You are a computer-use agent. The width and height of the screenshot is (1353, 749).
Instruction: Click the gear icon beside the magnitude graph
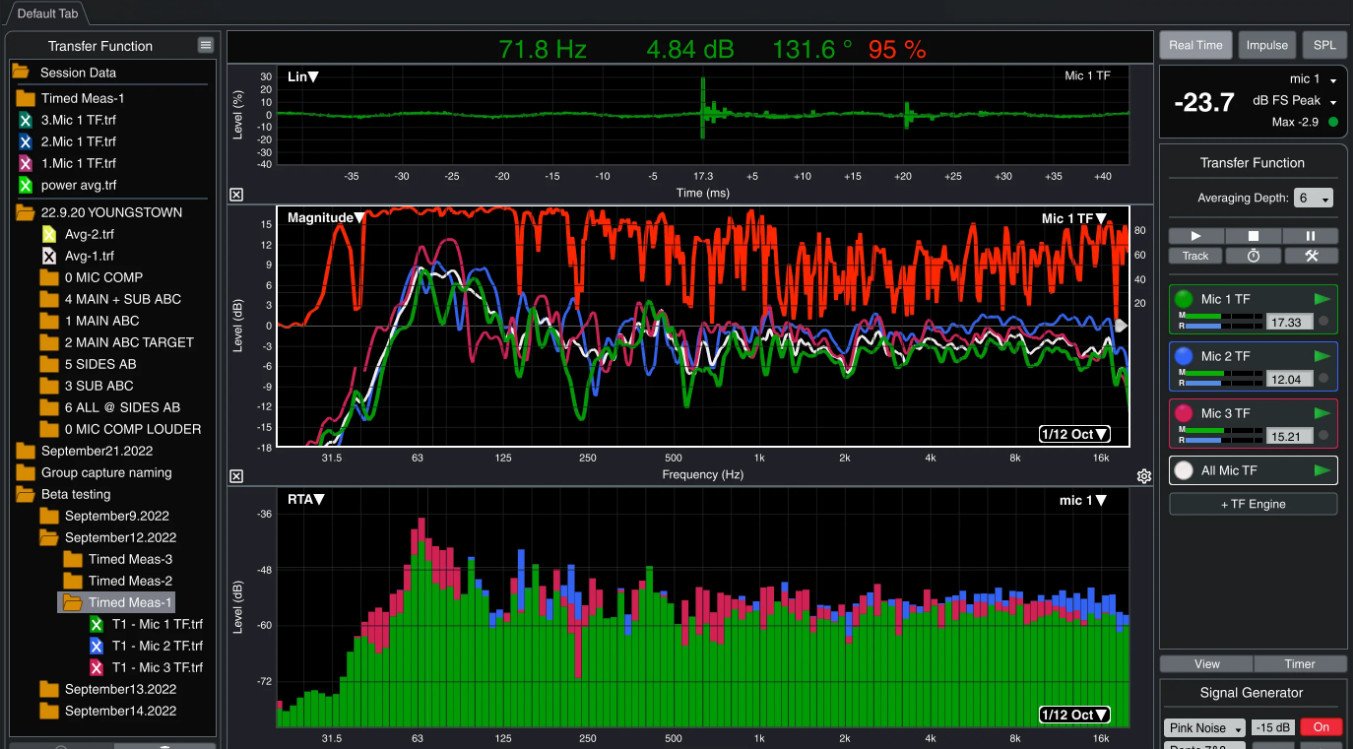click(x=1144, y=476)
